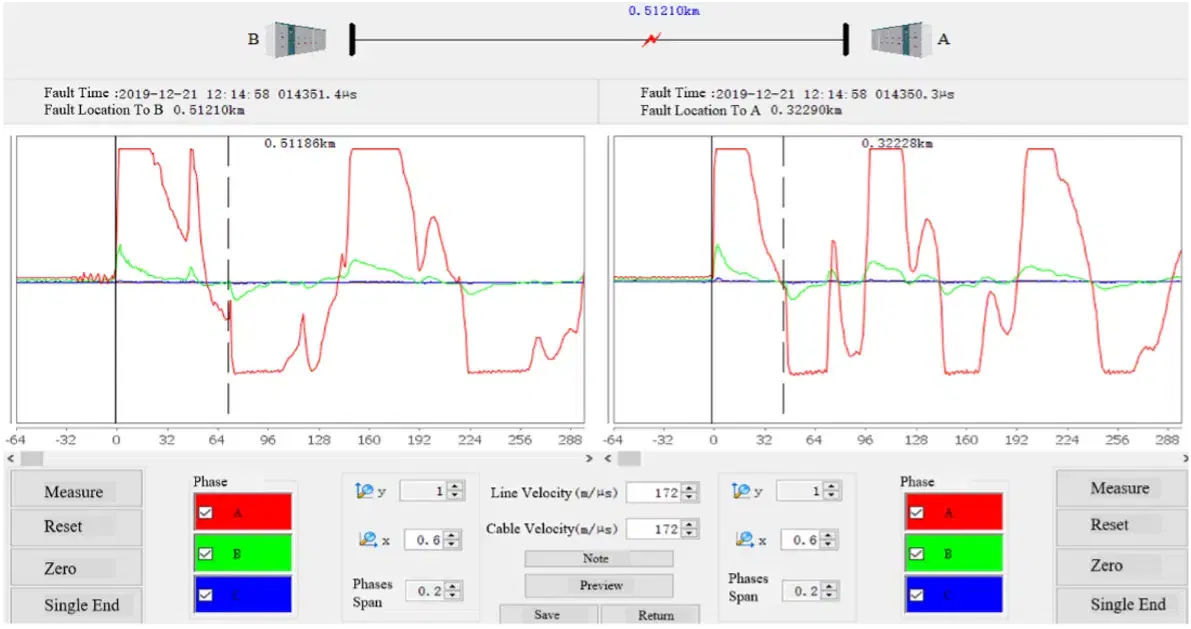Toggle Phase B checkbox in left panel
Screen dimensions: 1191x629
(x=206, y=554)
